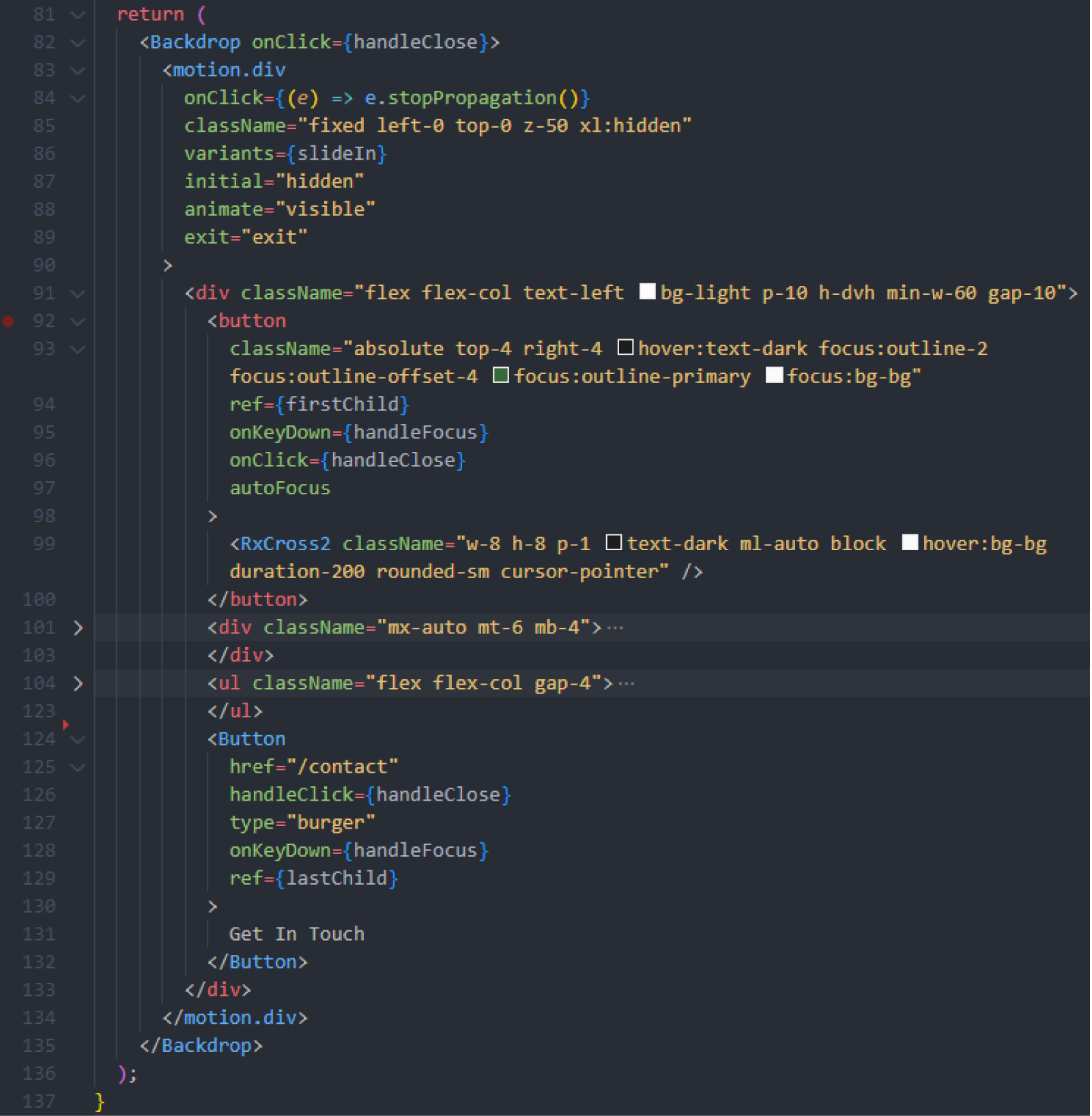Click the closing lowercase button tag on line 100
This screenshot has height=1116, width=1092.
point(258,600)
